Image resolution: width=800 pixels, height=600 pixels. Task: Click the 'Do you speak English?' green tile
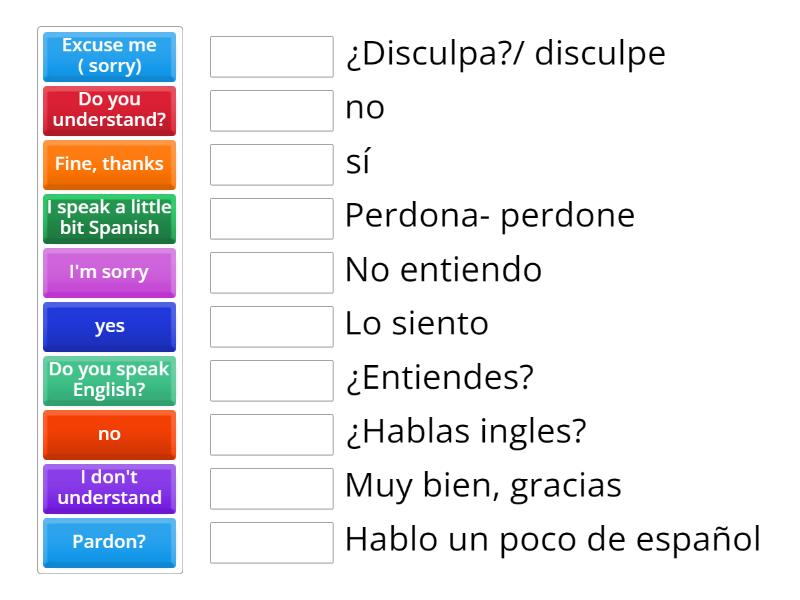click(x=109, y=381)
